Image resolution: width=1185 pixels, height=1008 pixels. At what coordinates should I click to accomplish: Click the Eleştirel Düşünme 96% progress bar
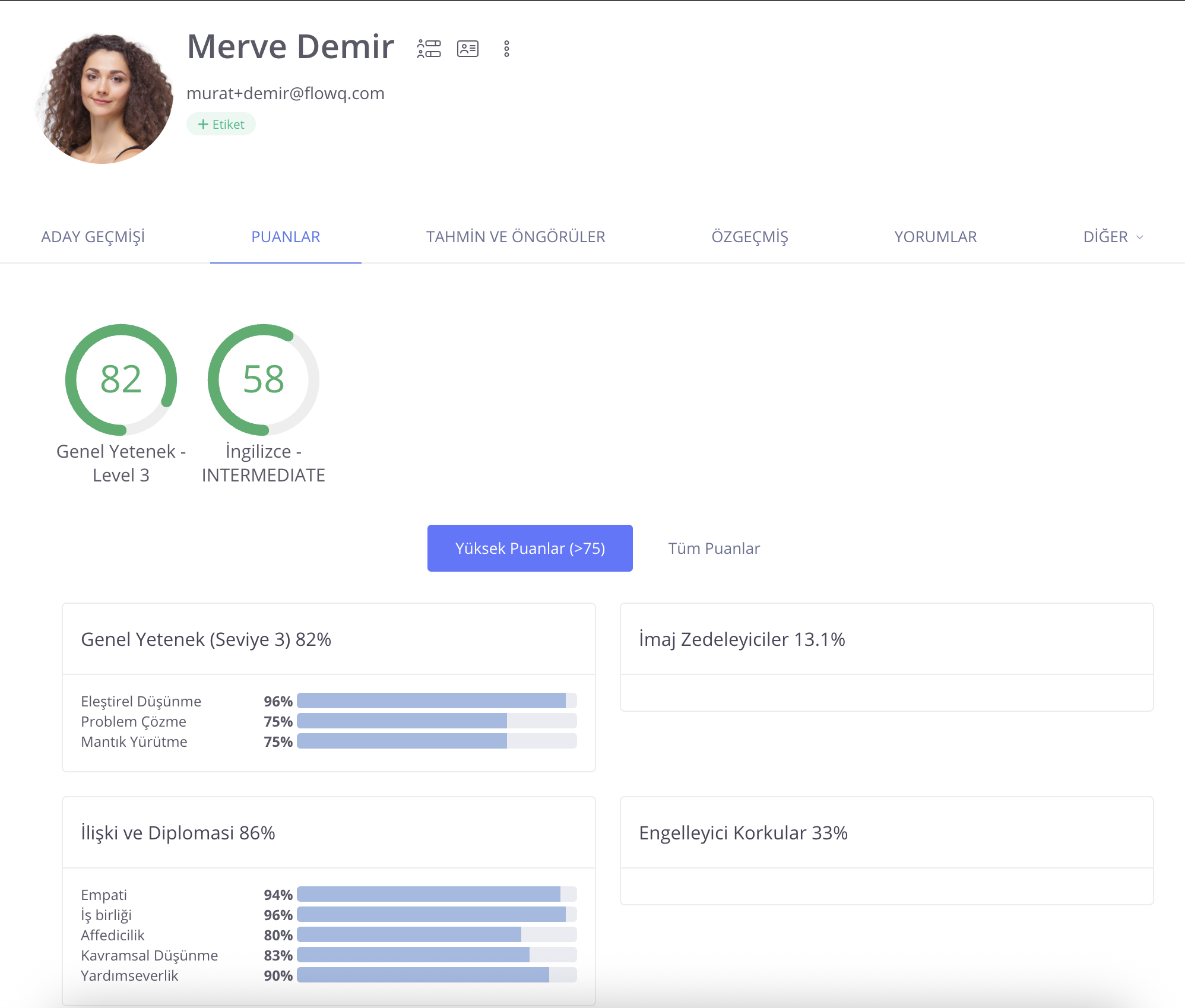coord(436,700)
